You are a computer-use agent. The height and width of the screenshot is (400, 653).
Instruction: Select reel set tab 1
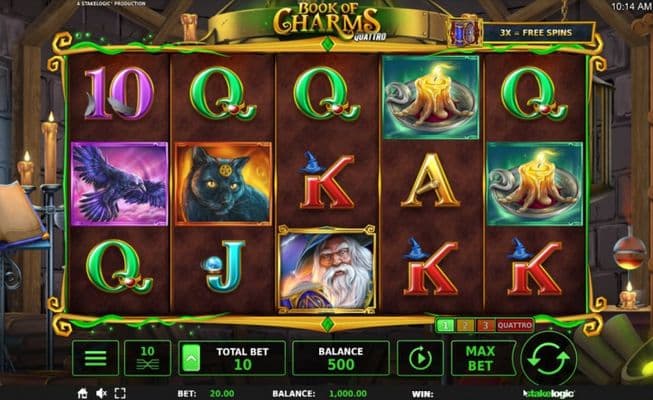pyautogui.click(x=445, y=325)
